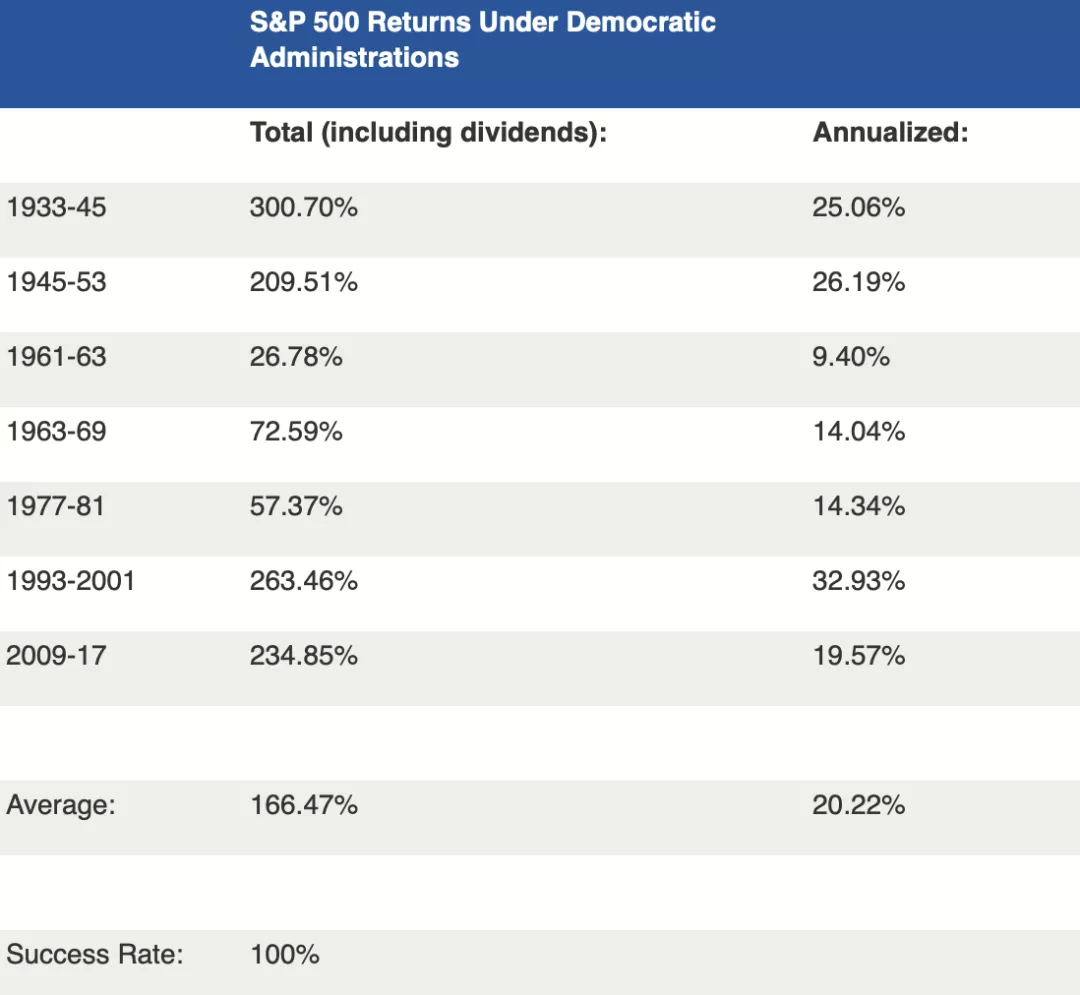Click the 1977-81 row label
Image resolution: width=1080 pixels, height=995 pixels.
56,507
